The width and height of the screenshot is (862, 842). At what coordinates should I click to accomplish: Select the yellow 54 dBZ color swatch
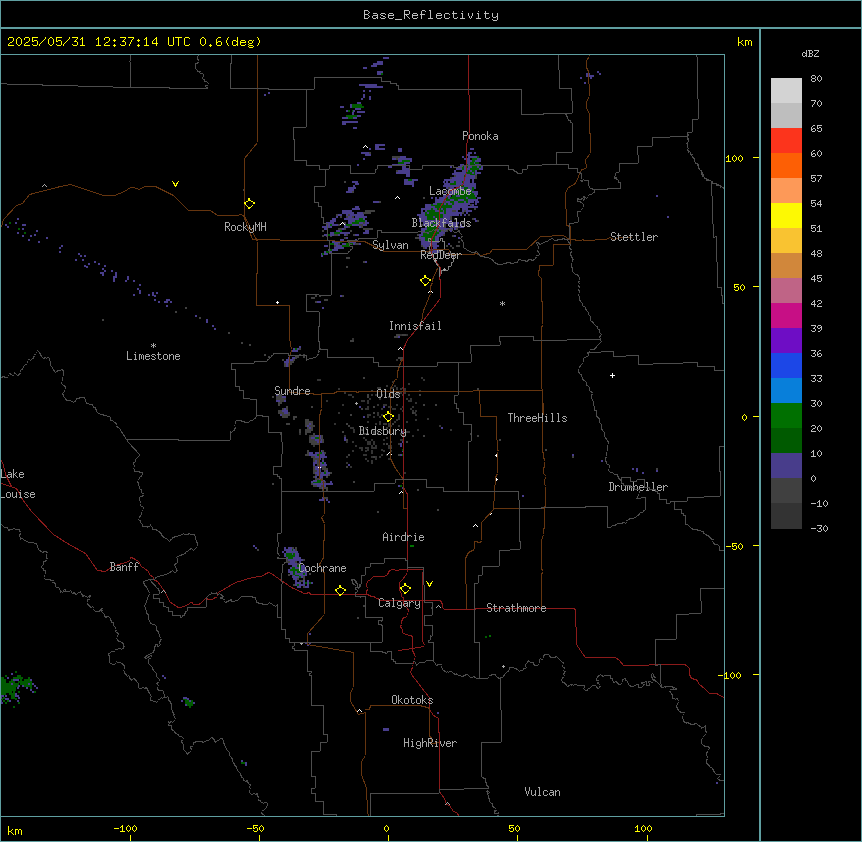(786, 215)
